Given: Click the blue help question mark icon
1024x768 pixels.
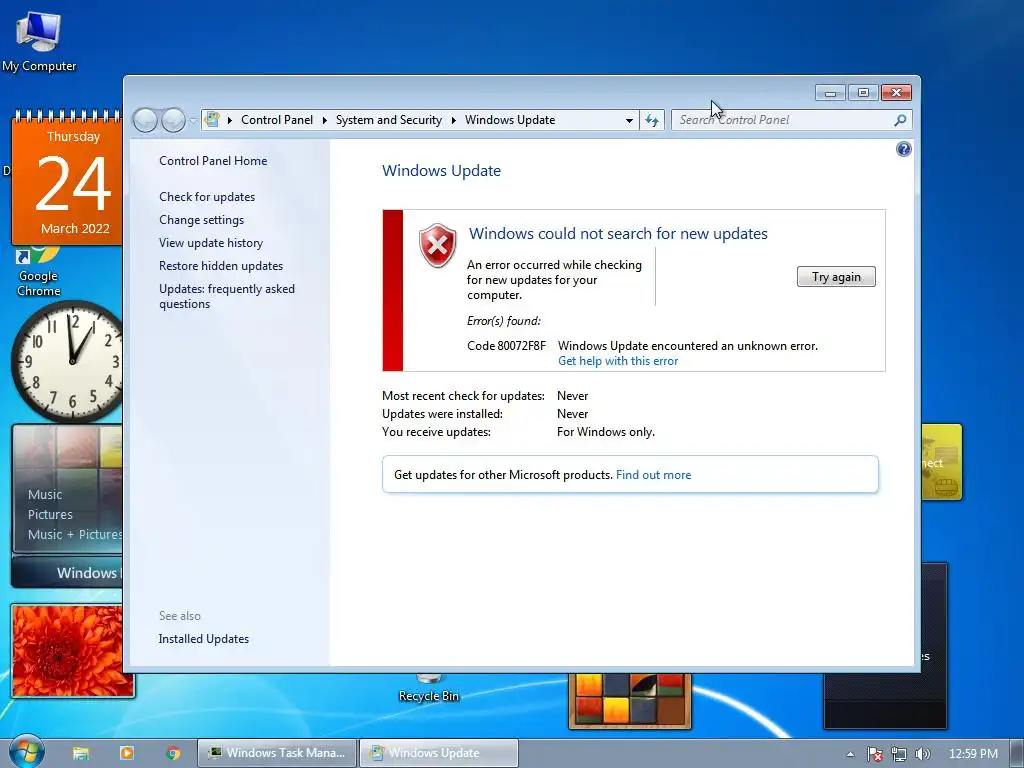Looking at the screenshot, I should pos(903,150).
